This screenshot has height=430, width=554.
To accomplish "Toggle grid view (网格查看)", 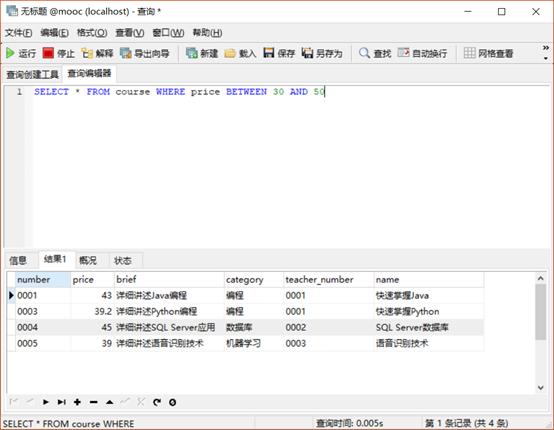I will pyautogui.click(x=488, y=53).
